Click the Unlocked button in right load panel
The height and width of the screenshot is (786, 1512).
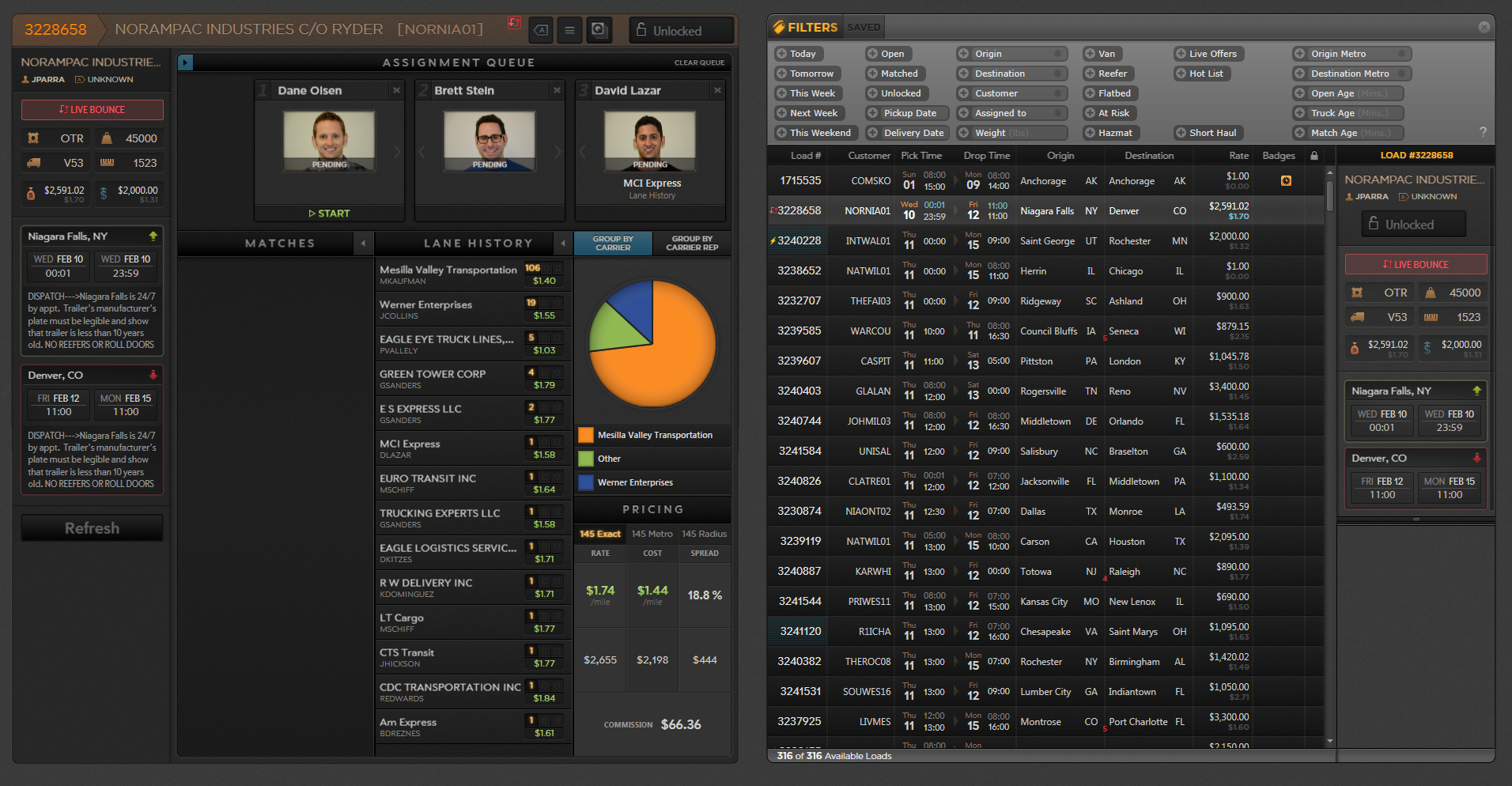tap(1414, 224)
